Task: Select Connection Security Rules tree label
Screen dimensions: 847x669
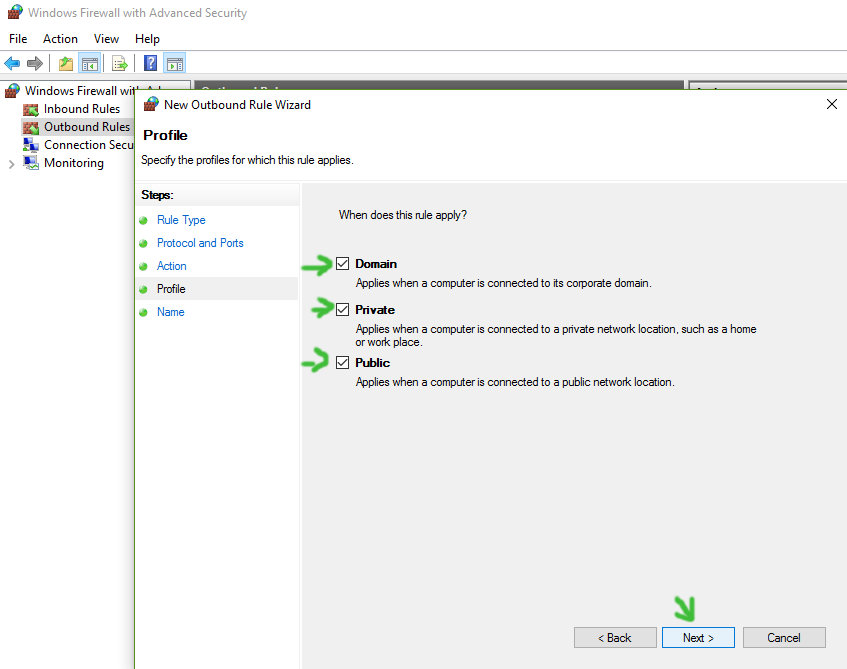Action: pyautogui.click(x=89, y=145)
